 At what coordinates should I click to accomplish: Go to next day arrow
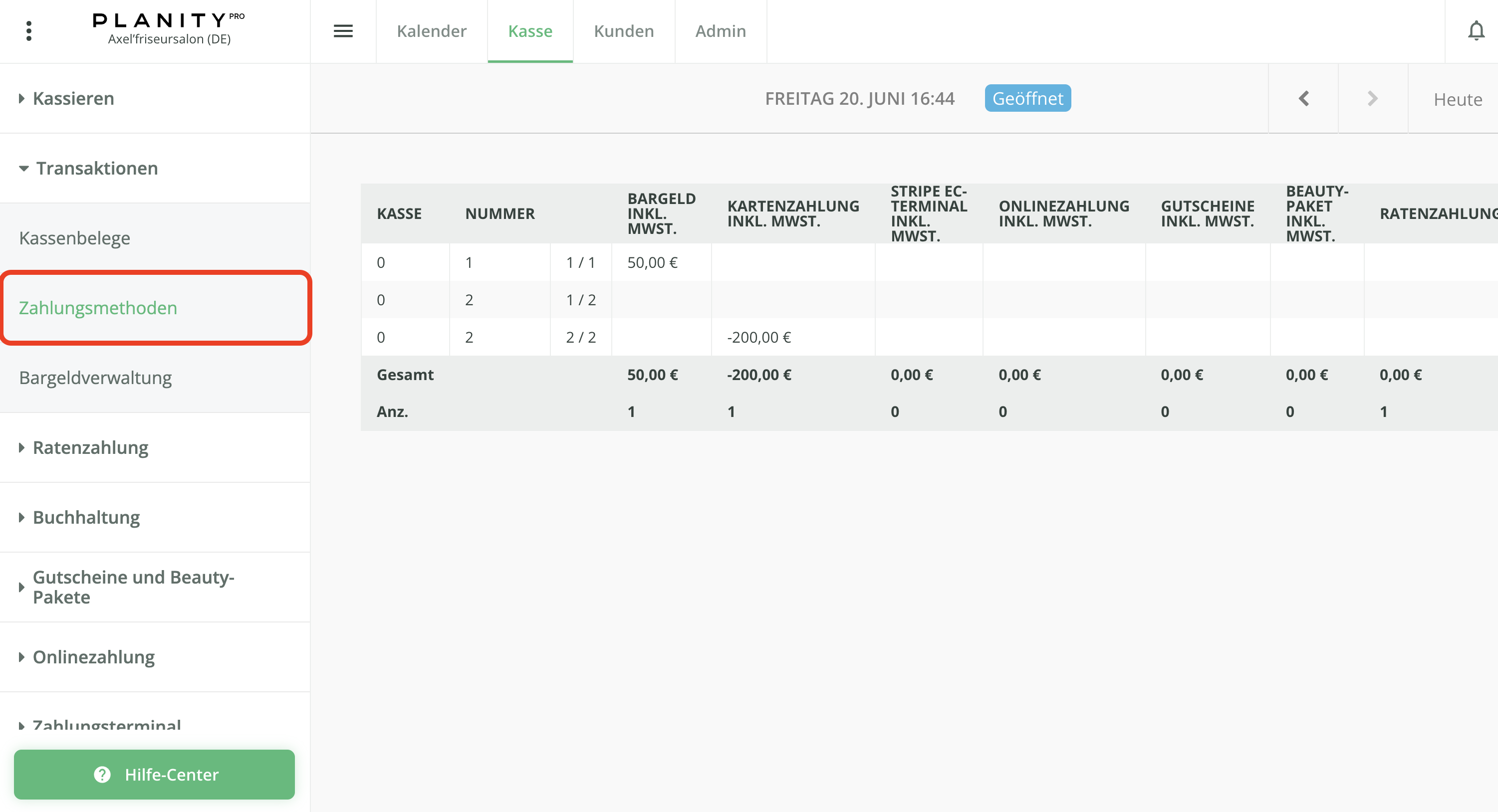click(1372, 98)
